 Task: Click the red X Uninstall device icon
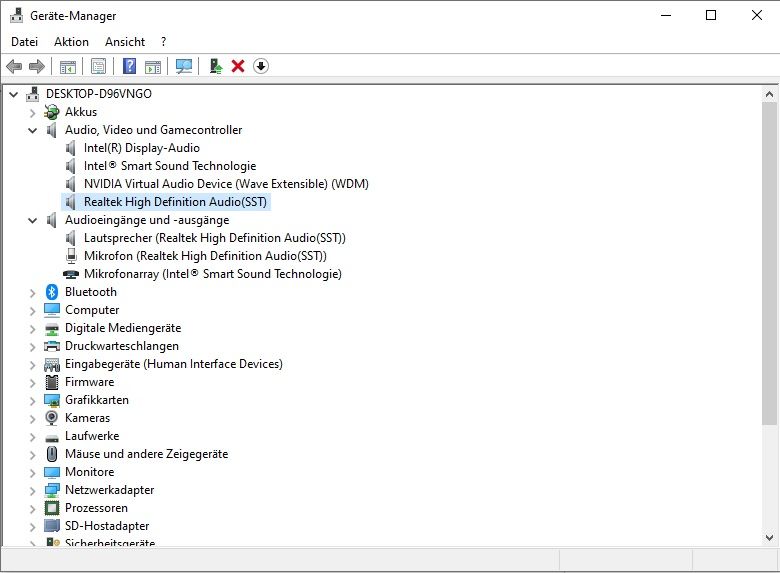pyautogui.click(x=238, y=66)
